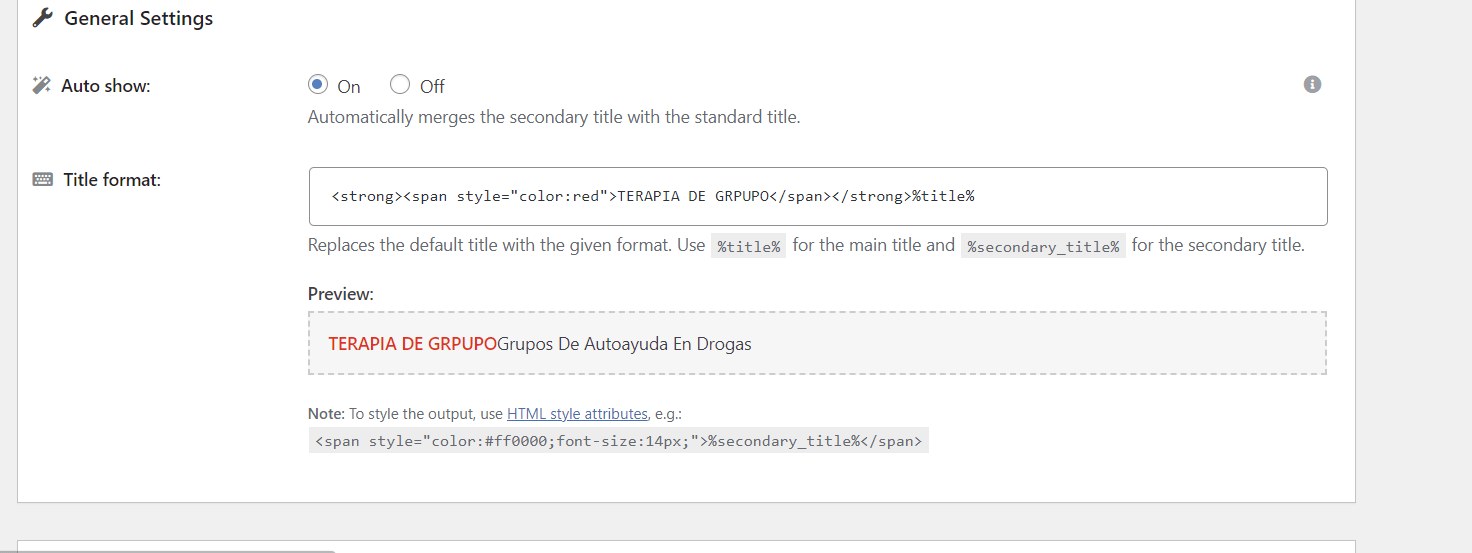Image resolution: width=1472 pixels, height=553 pixels.
Task: Click the "Off" label text
Action: click(x=432, y=86)
